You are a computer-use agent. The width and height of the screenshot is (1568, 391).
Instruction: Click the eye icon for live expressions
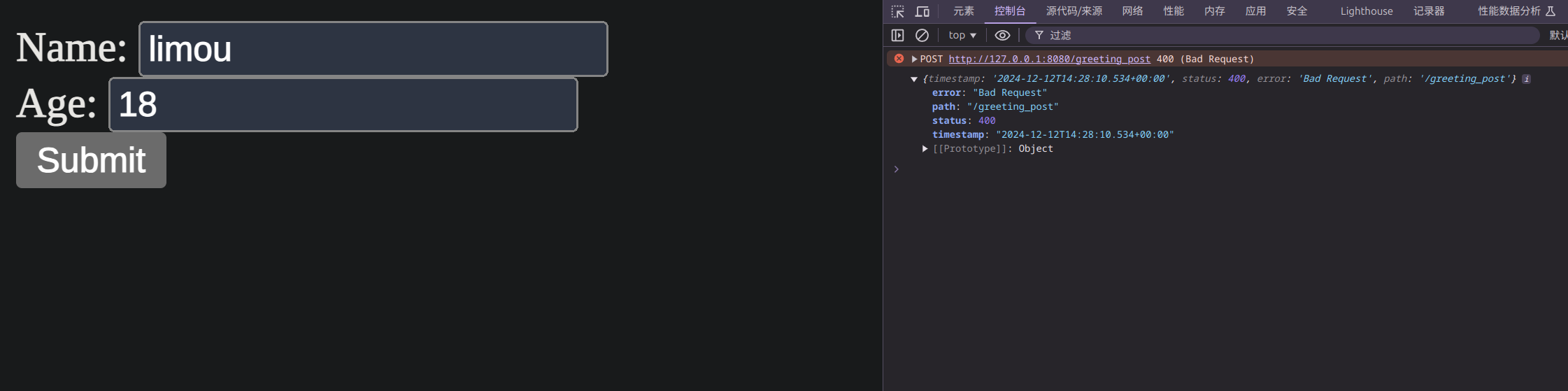tap(1002, 35)
